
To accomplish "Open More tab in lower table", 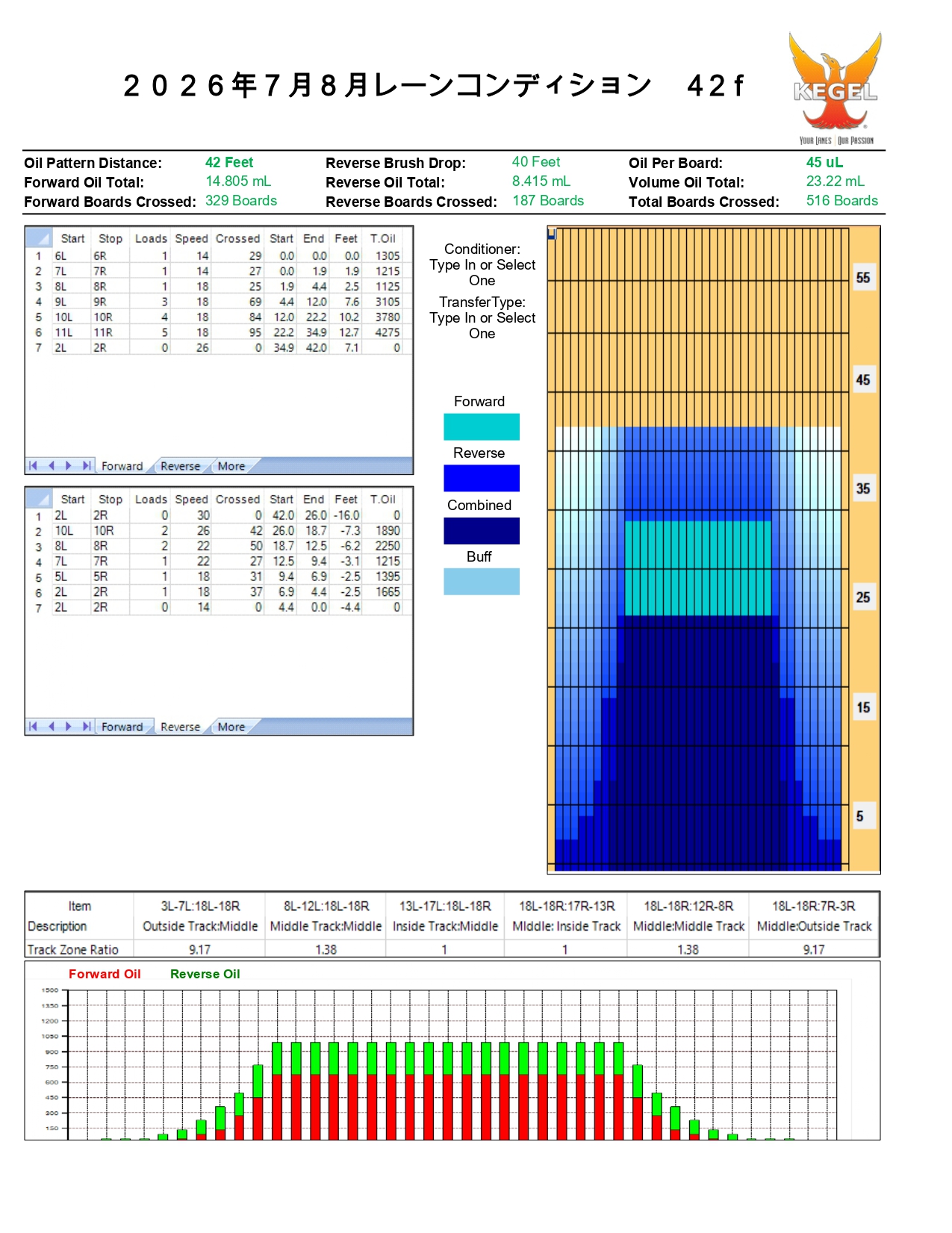I will [231, 727].
